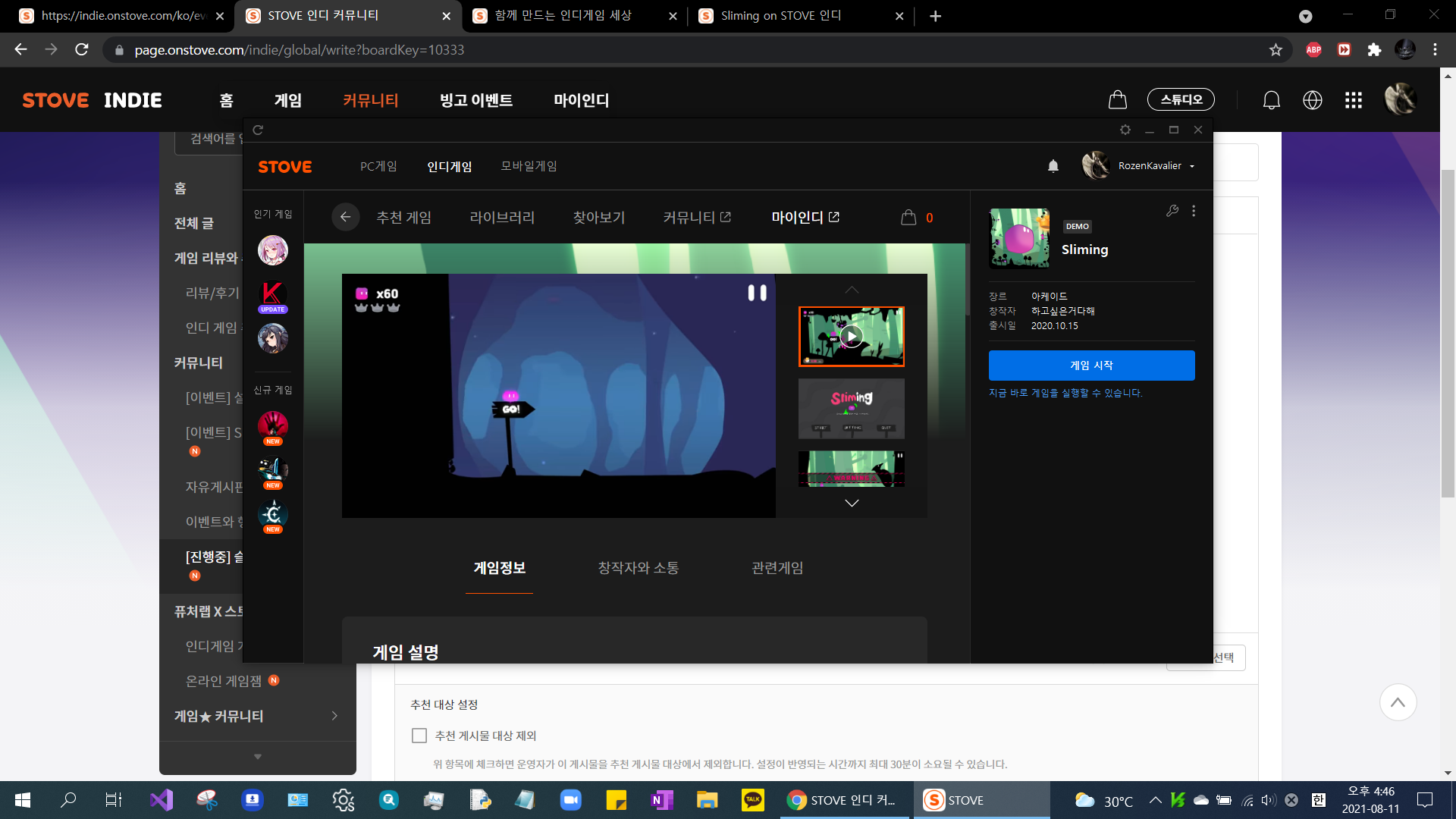Click the back arrow in STOVE client
The height and width of the screenshot is (819, 1456).
pyautogui.click(x=345, y=217)
